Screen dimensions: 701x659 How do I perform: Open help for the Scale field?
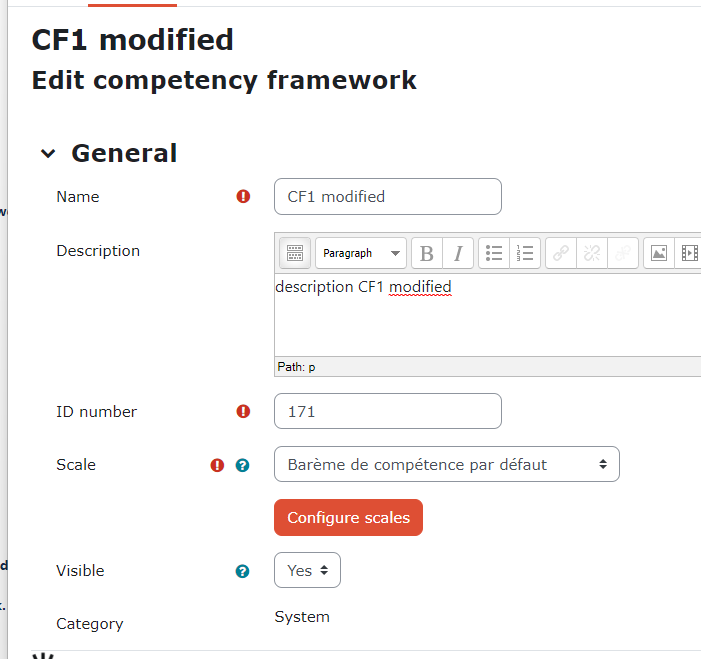pos(242,465)
